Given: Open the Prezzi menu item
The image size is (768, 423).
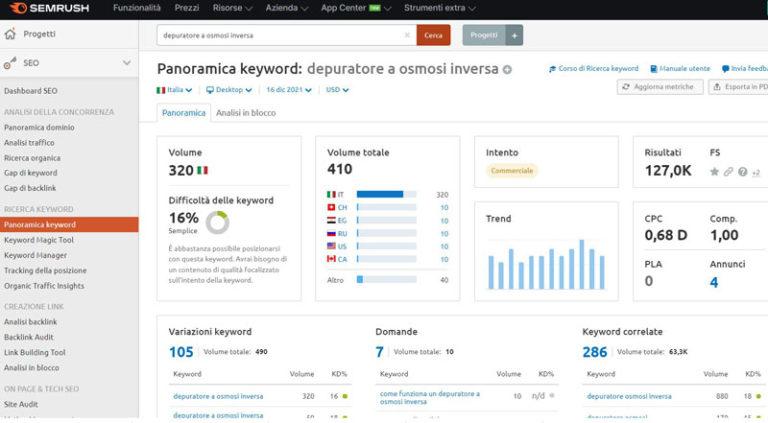Looking at the screenshot, I should 187,8.
